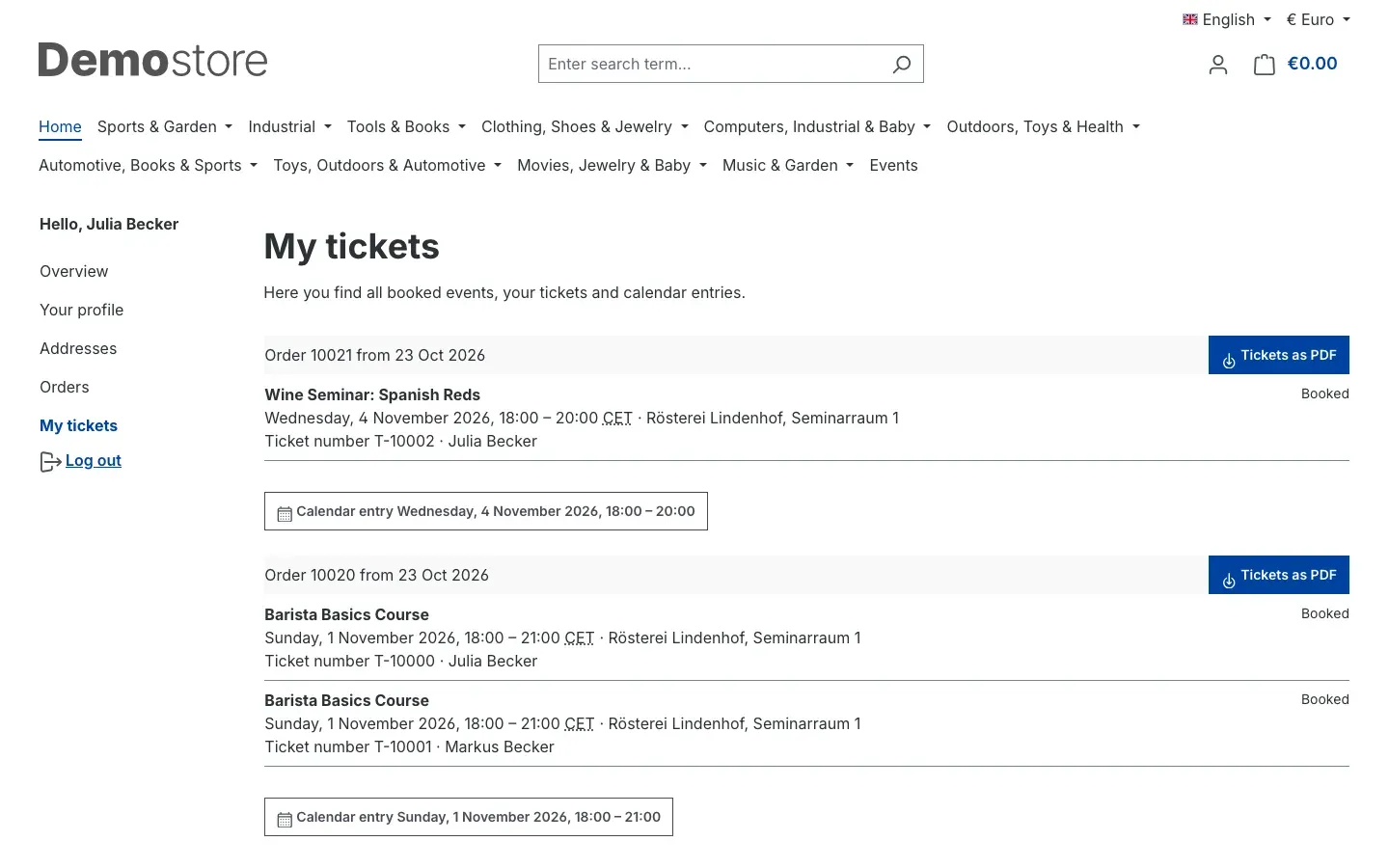The image size is (1389, 868).
Task: Click the search magnifier icon
Action: pos(902,65)
